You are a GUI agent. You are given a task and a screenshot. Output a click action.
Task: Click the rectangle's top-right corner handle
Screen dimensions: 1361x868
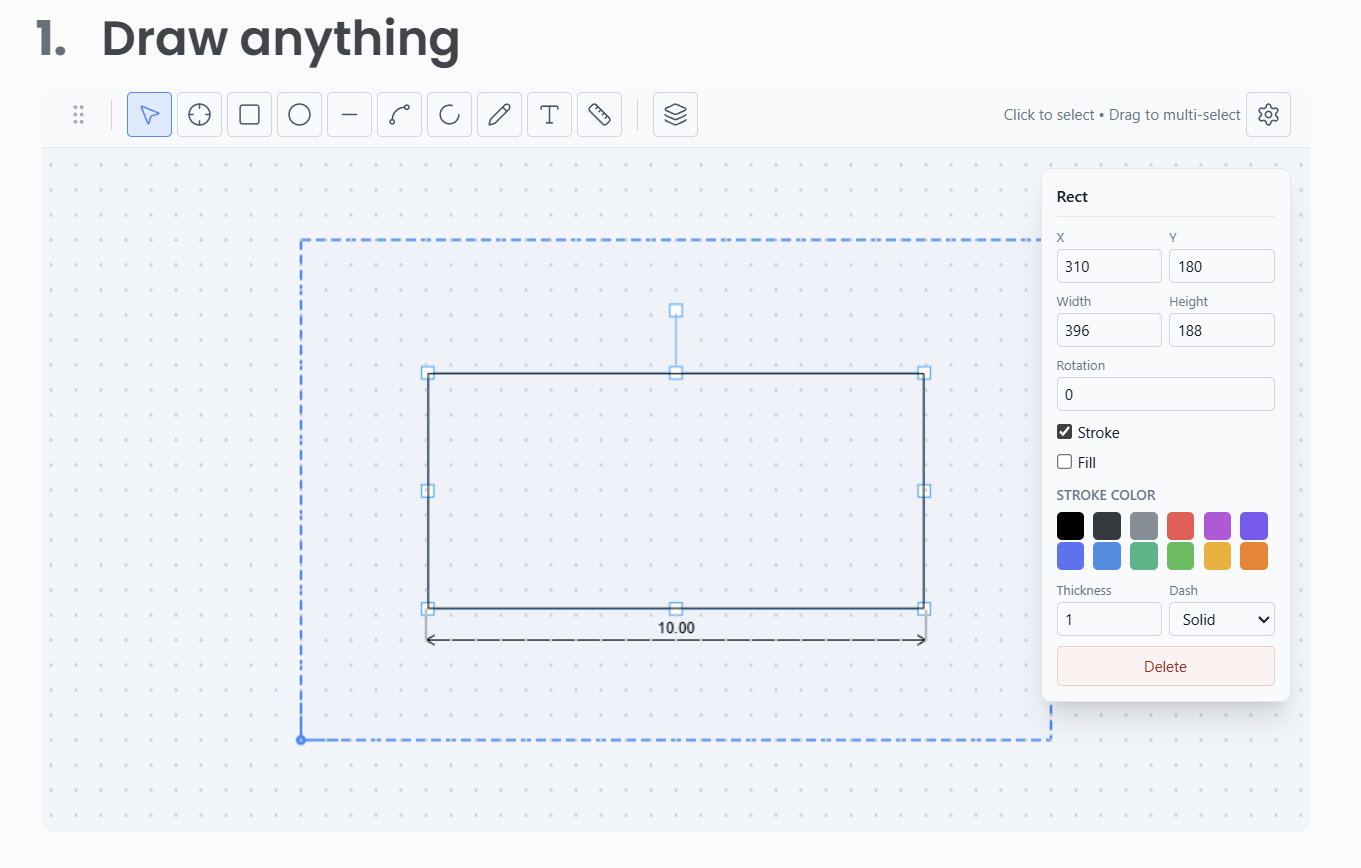click(924, 373)
